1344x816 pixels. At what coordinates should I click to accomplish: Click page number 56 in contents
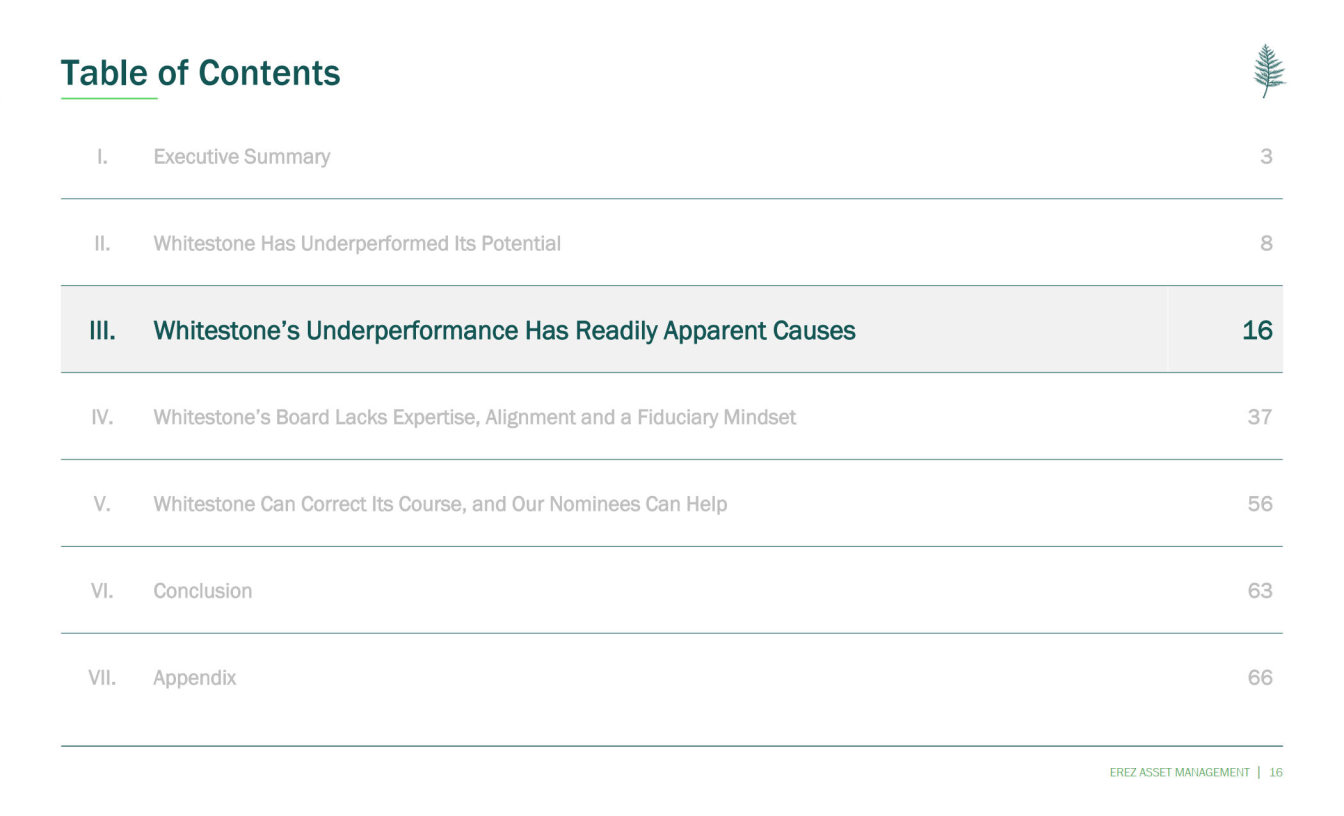click(x=1259, y=504)
